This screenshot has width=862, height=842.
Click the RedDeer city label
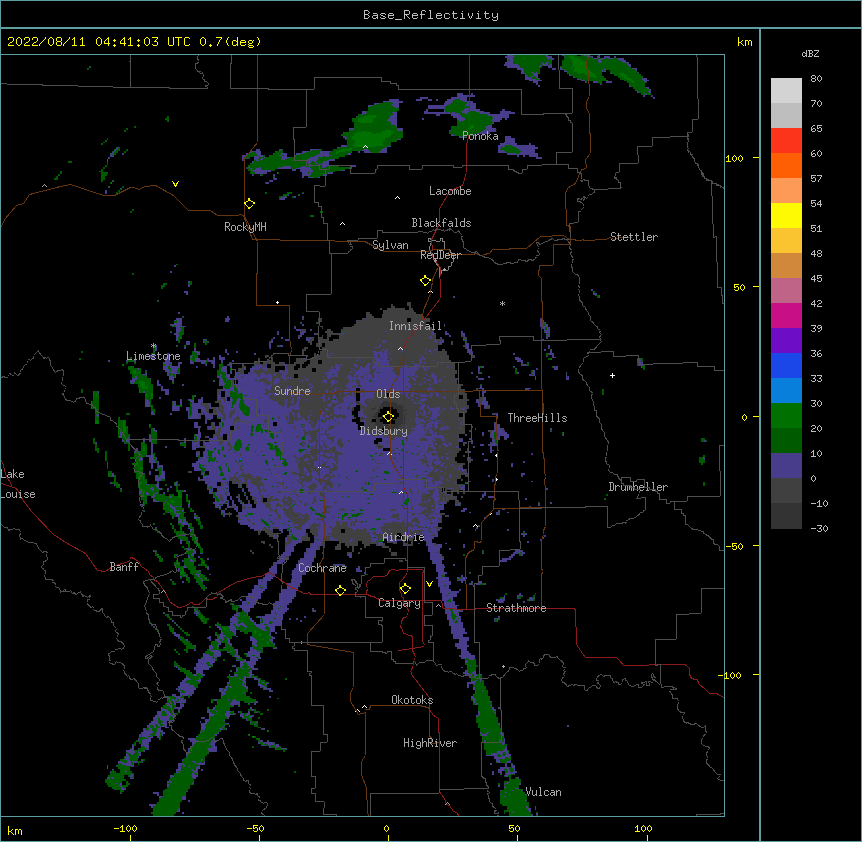tap(440, 255)
